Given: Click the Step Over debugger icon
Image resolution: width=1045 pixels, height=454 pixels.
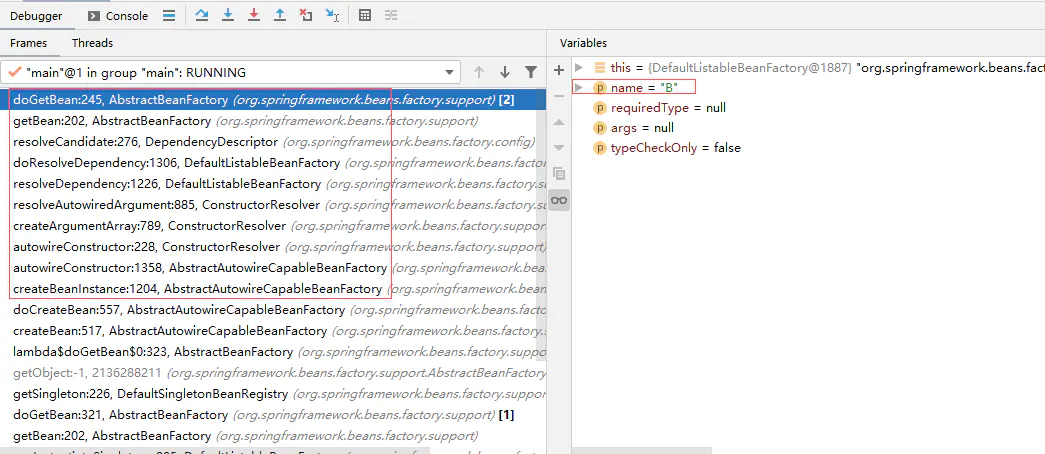Looking at the screenshot, I should tap(201, 15).
